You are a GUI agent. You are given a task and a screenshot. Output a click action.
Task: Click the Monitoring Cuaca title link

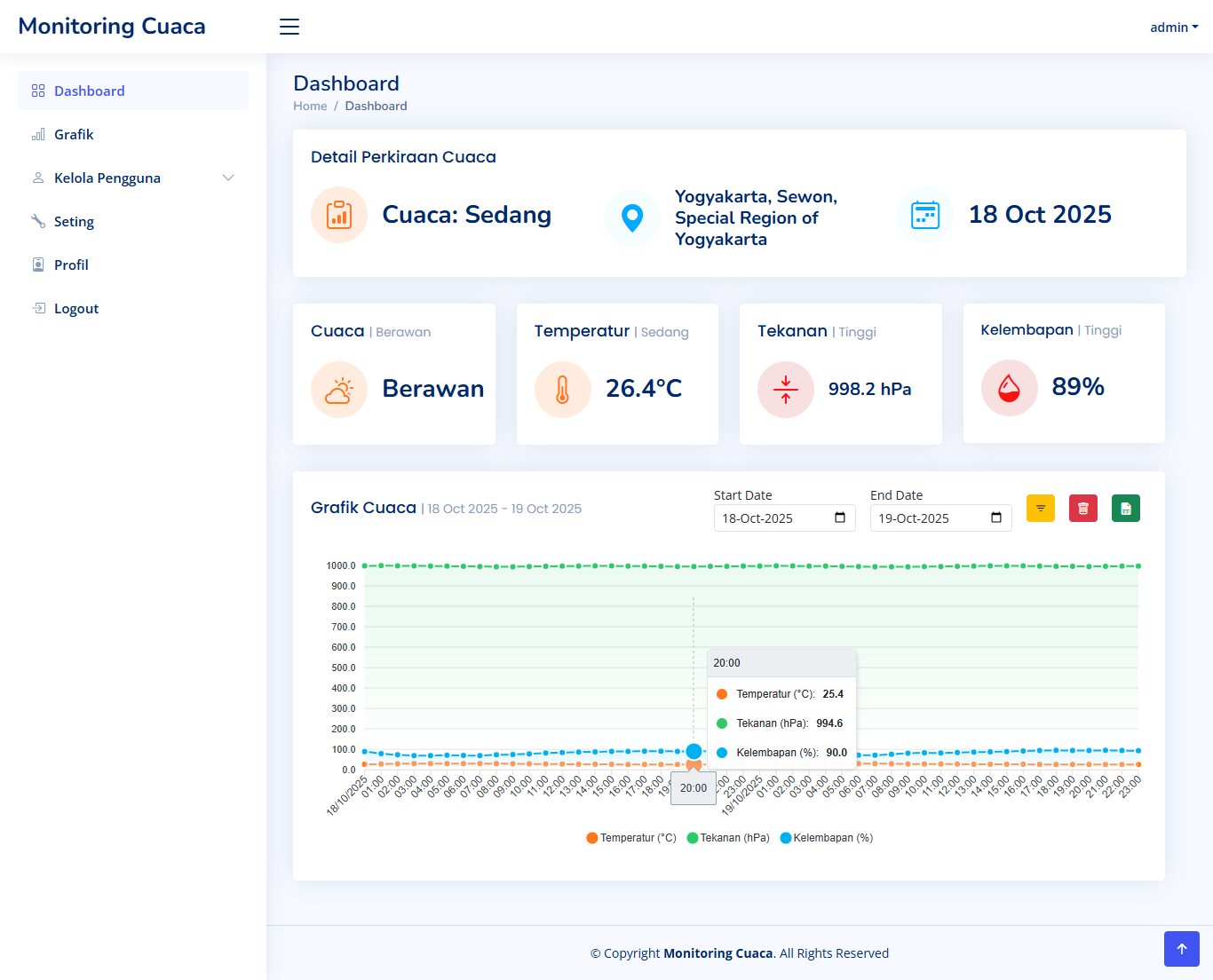(x=111, y=26)
